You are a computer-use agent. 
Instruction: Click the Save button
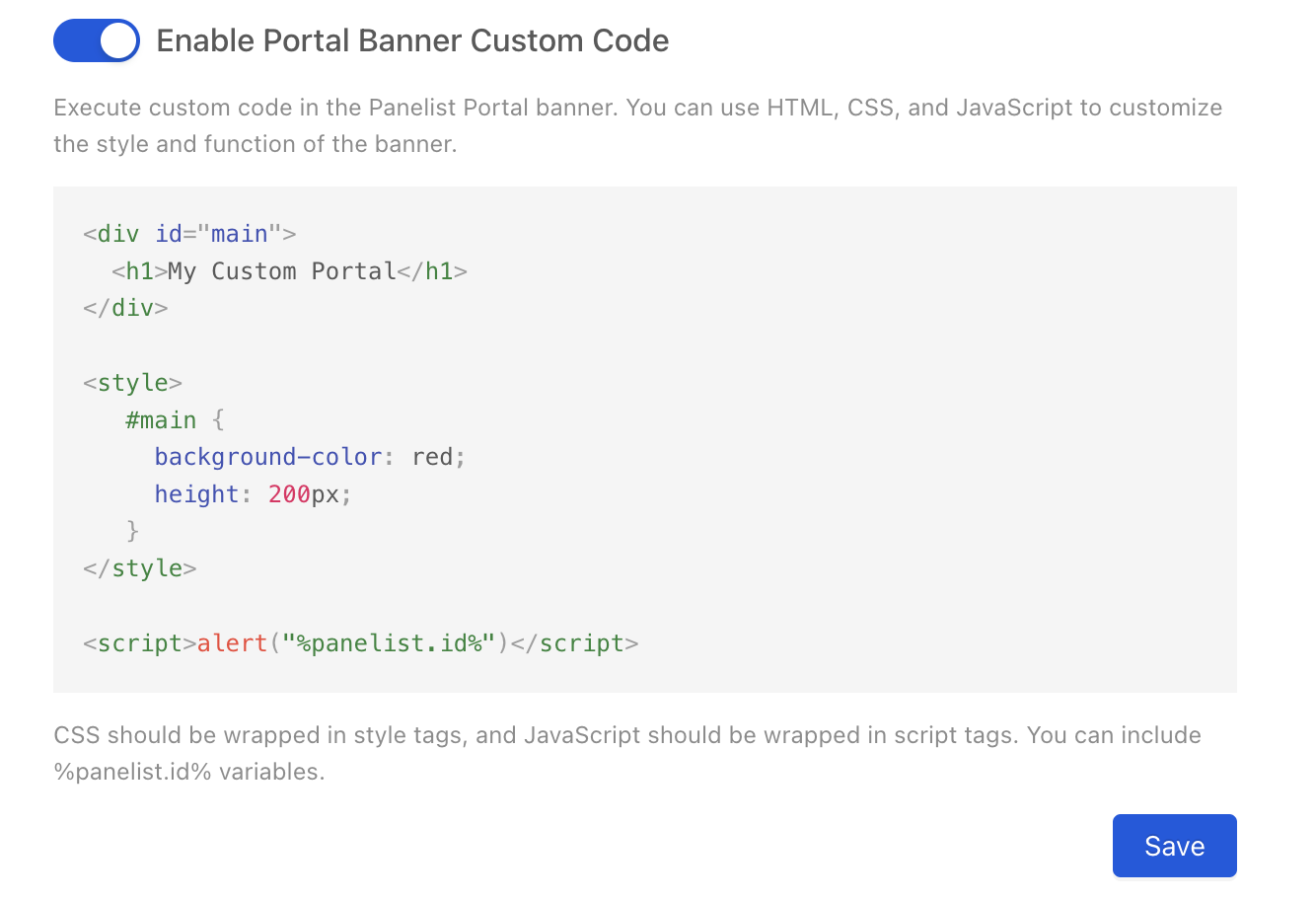pyautogui.click(x=1174, y=846)
